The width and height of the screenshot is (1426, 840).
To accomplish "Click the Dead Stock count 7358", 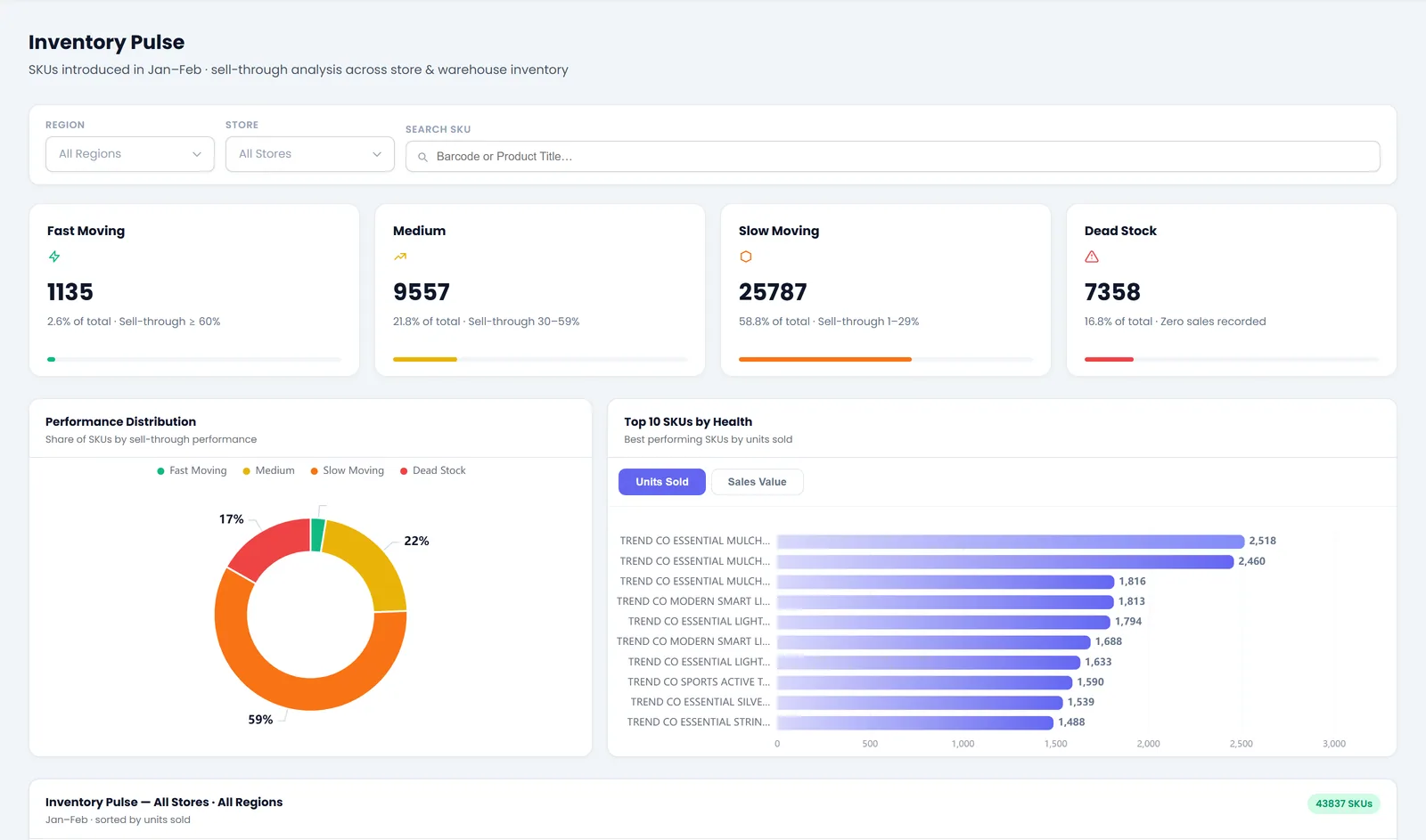I will coord(1112,292).
